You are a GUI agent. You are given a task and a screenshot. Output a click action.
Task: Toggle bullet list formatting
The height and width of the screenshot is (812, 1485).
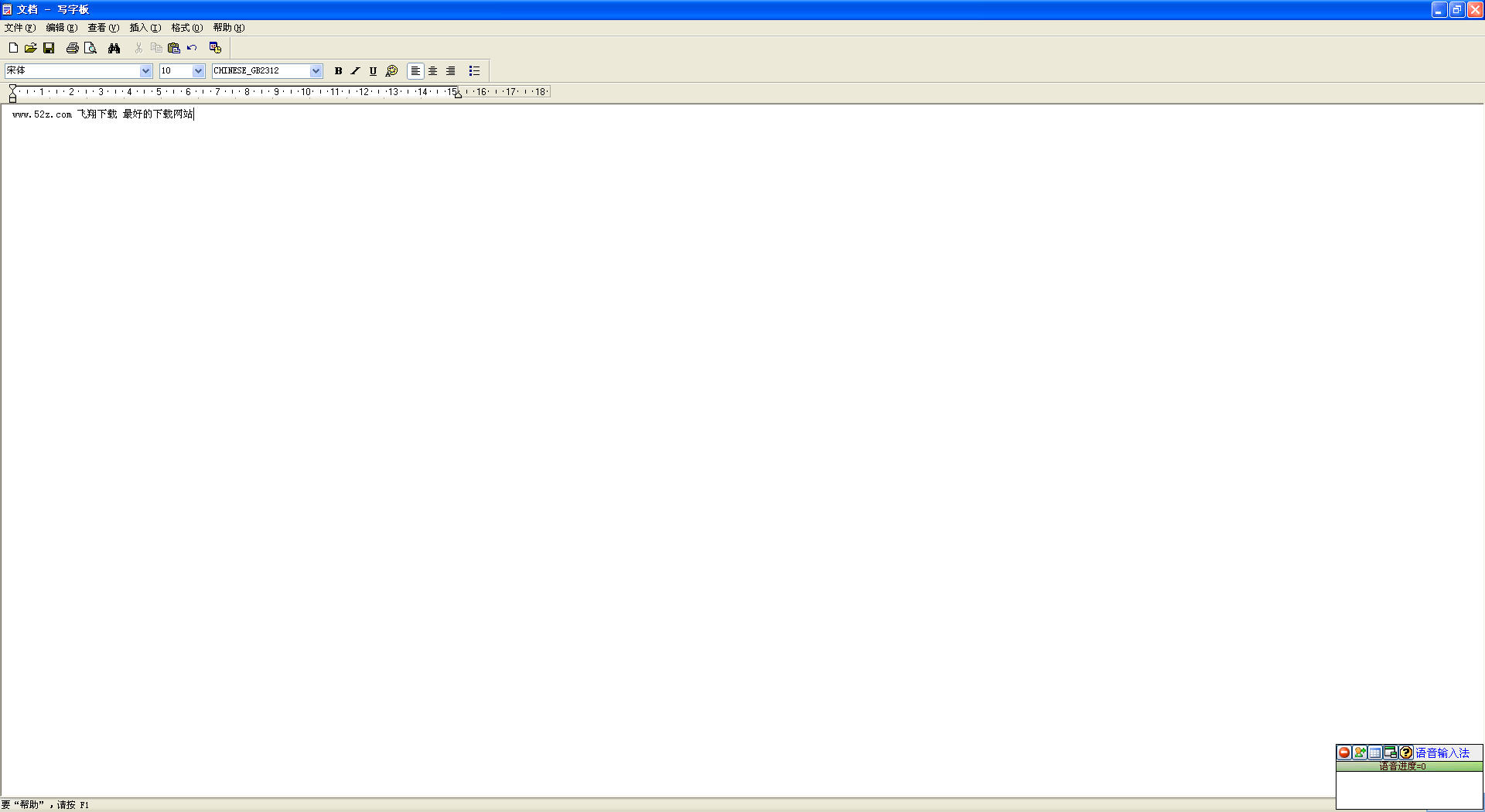[475, 70]
